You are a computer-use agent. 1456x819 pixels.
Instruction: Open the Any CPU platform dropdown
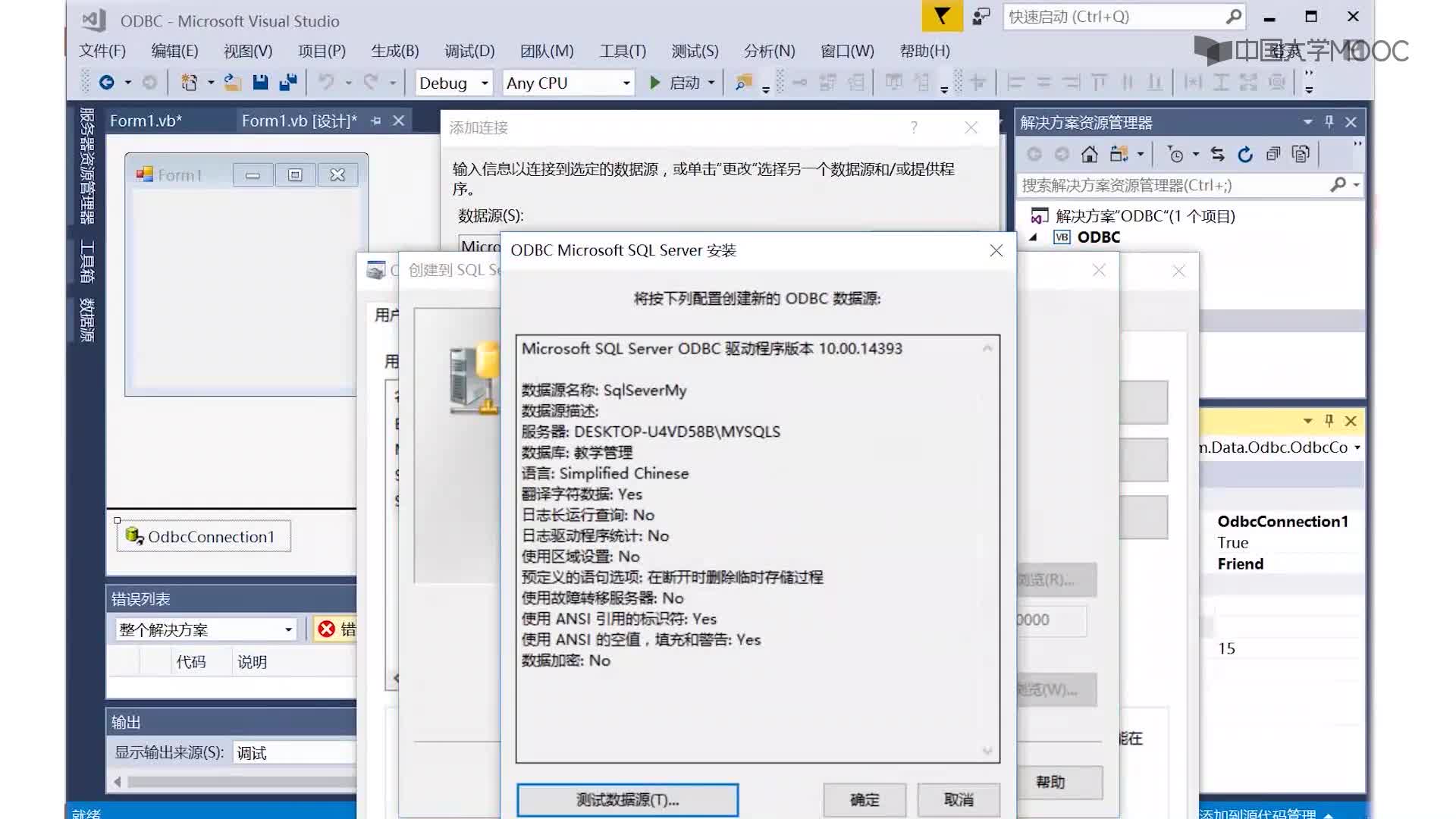[626, 83]
